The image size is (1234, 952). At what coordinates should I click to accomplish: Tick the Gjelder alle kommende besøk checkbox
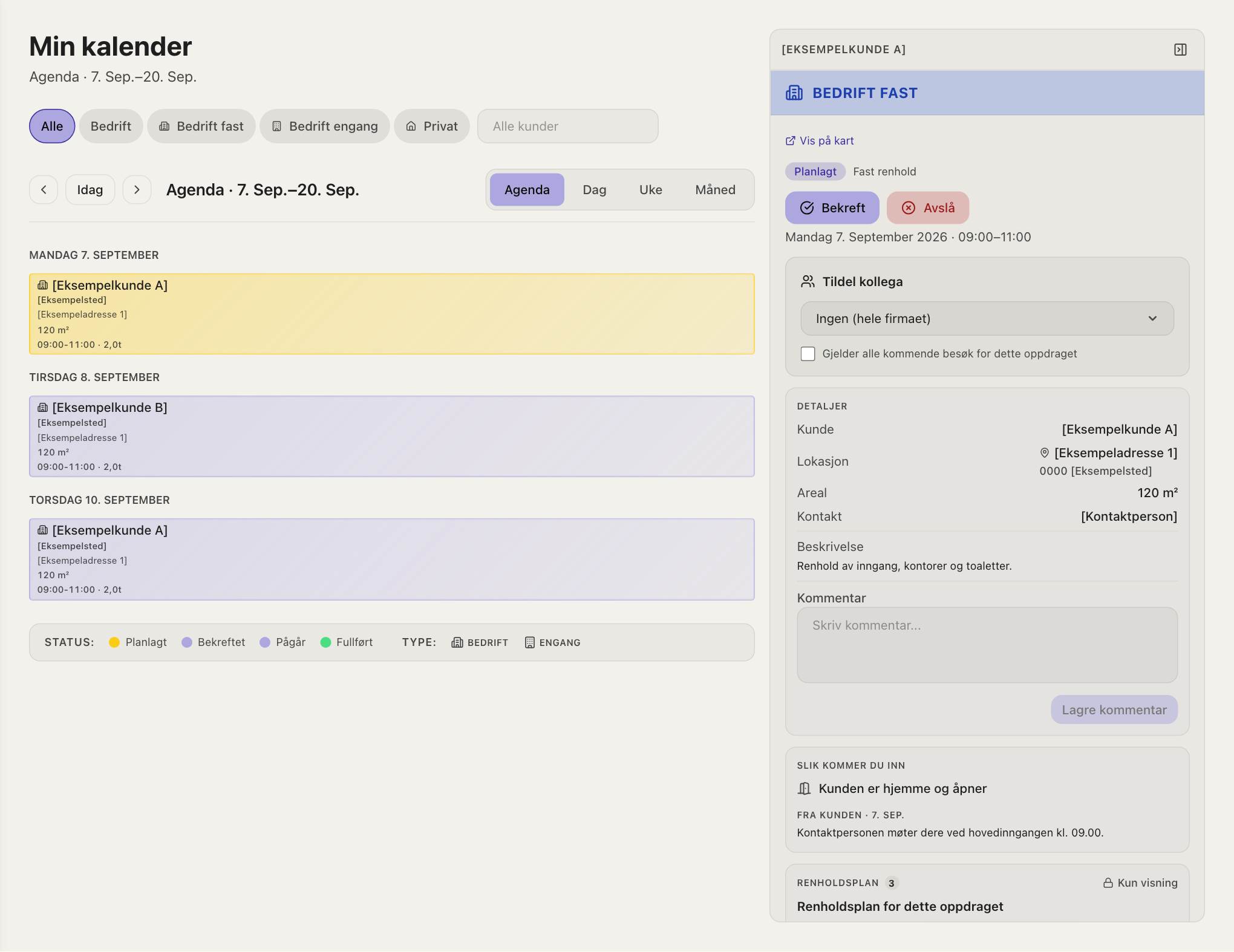[808, 354]
